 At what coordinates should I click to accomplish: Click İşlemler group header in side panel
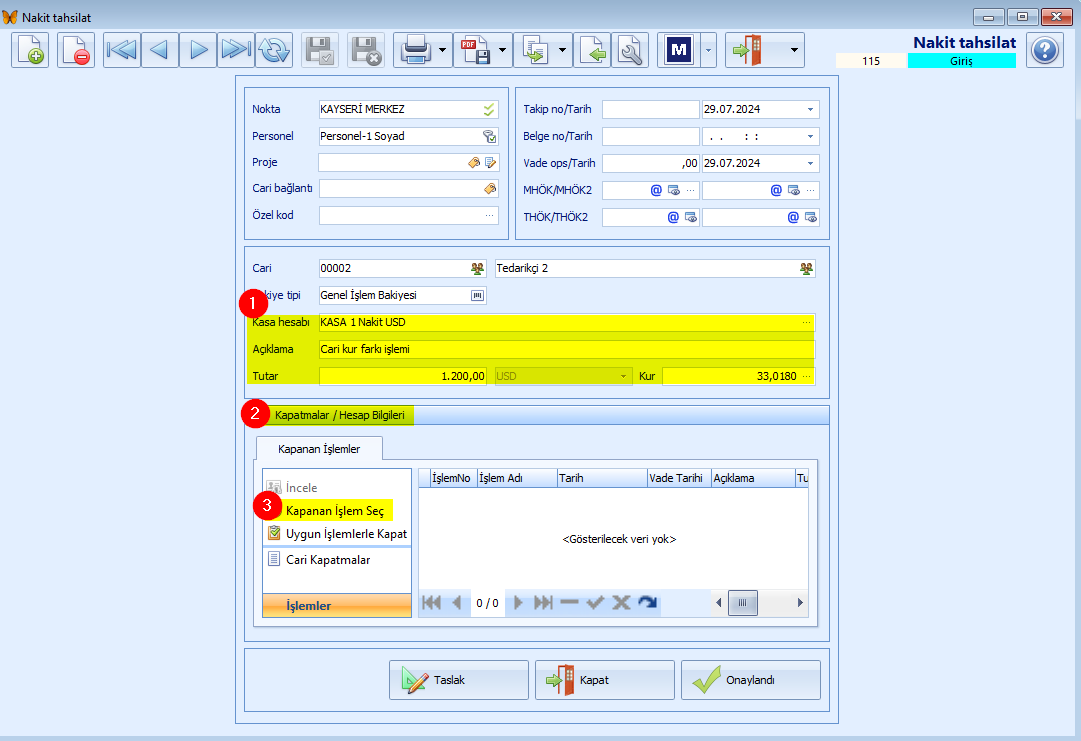pyautogui.click(x=337, y=605)
